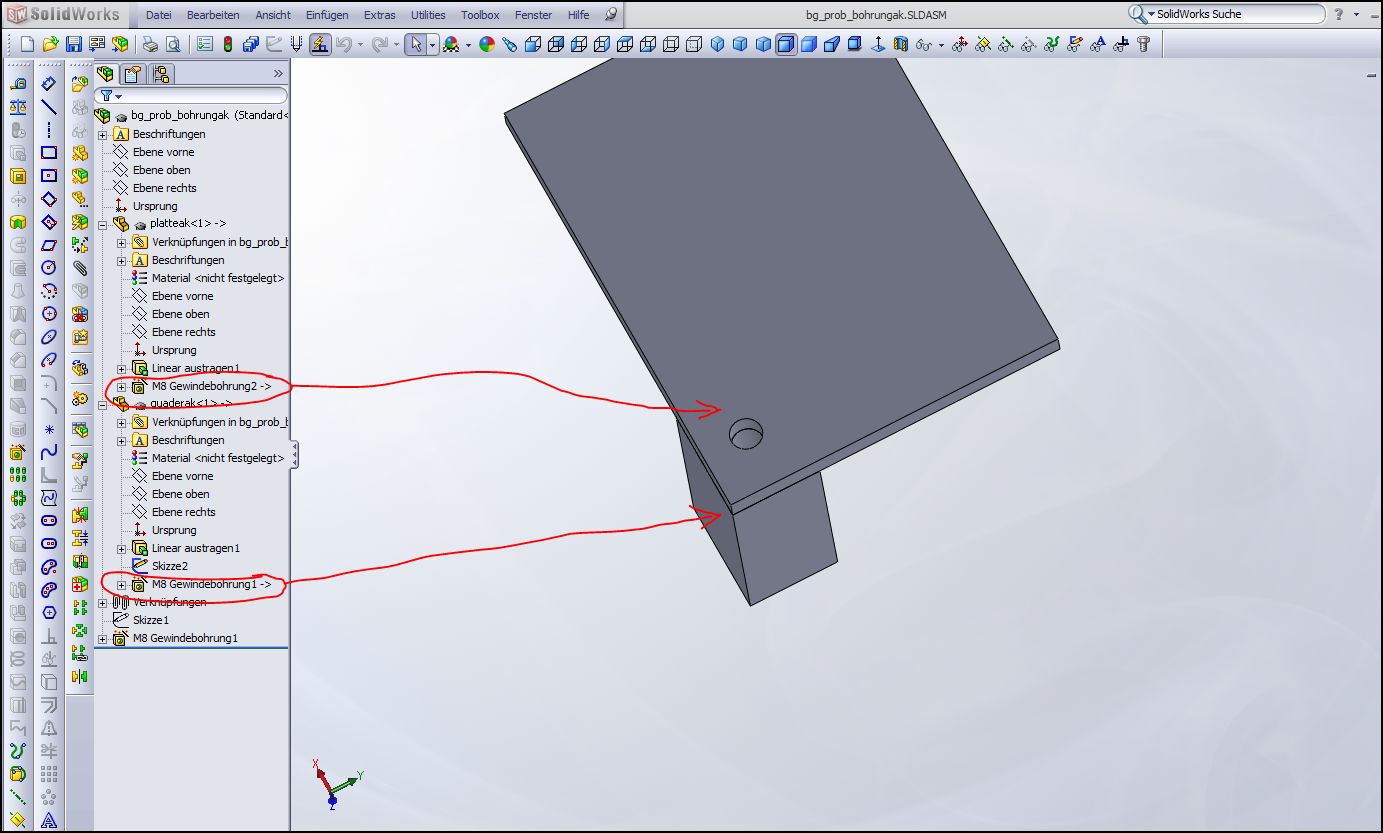Collapse the platteak<1> component node
This screenshot has height=833, width=1383.
tap(103, 225)
